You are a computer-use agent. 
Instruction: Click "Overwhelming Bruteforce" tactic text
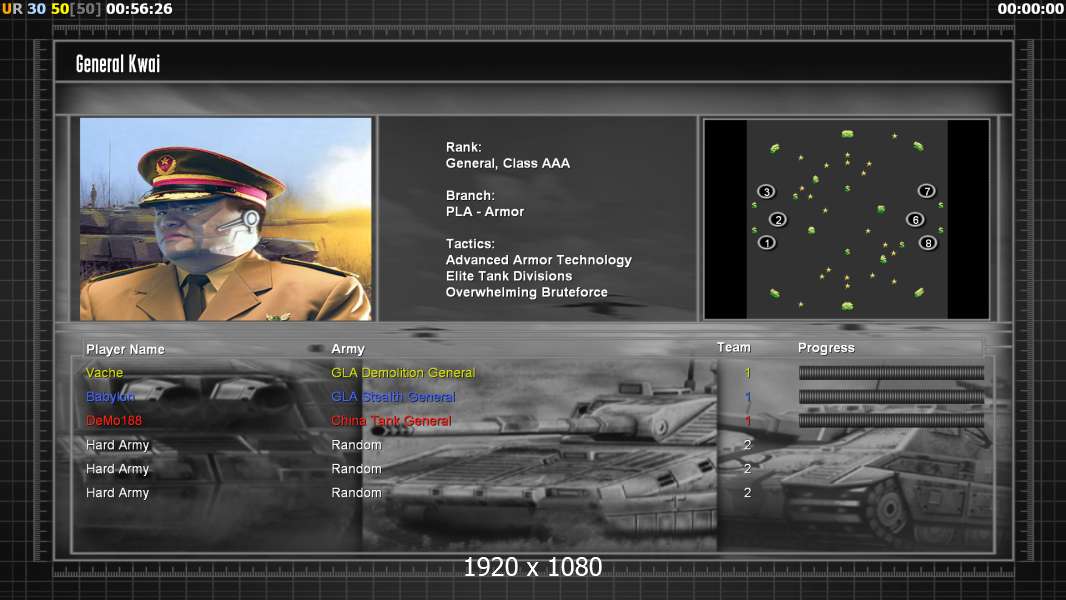(526, 292)
